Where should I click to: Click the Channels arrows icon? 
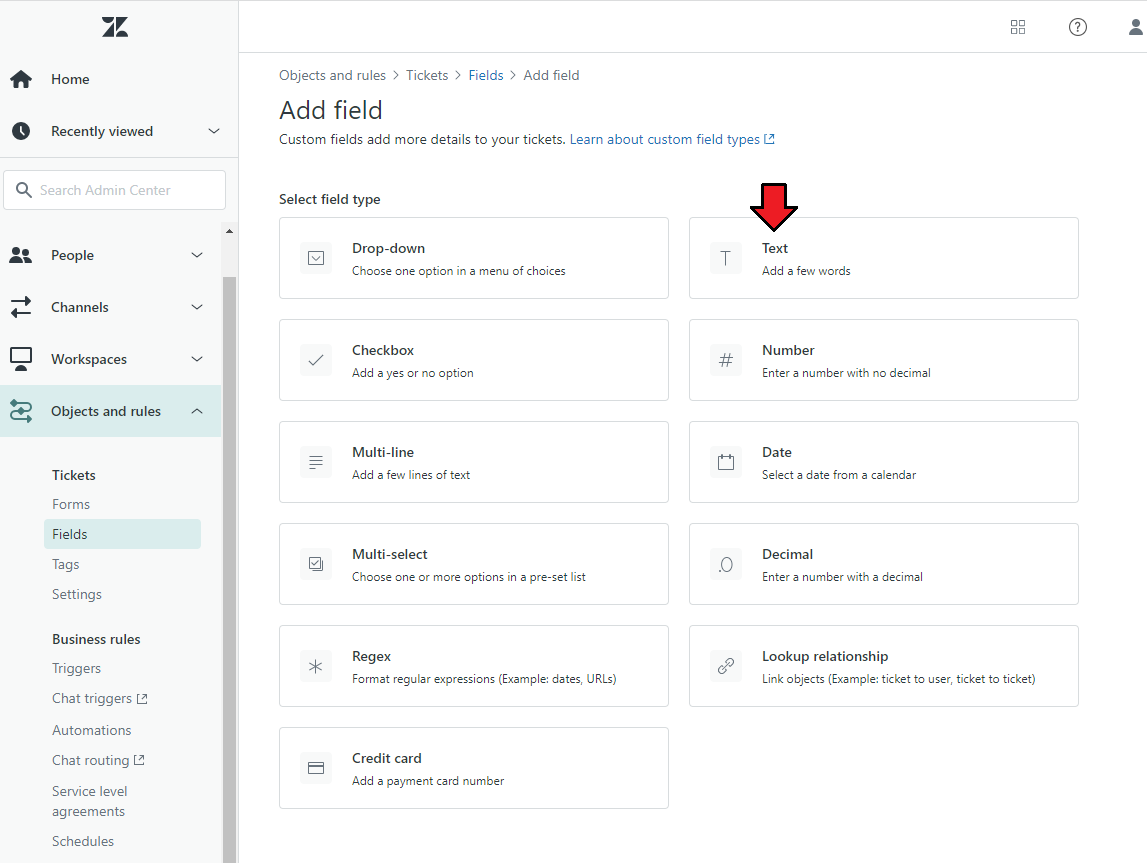point(21,307)
